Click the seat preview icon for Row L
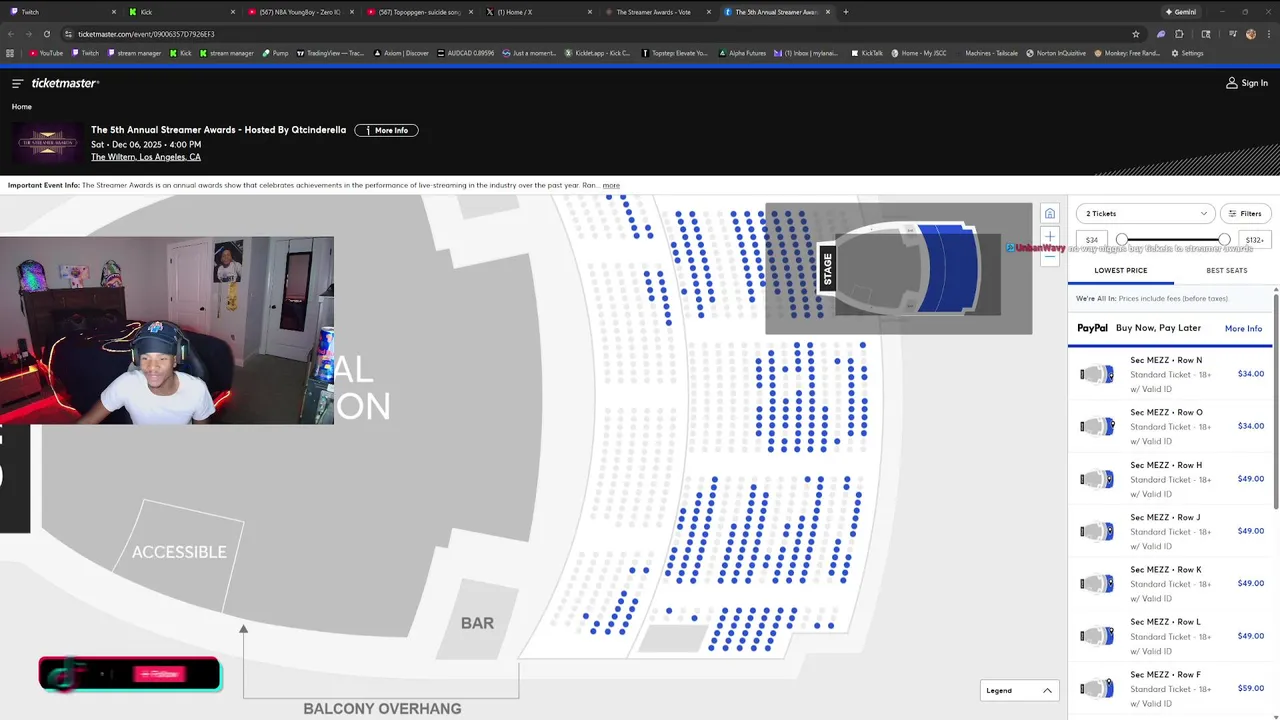Viewport: 1280px width, 720px height. [x=1097, y=637]
